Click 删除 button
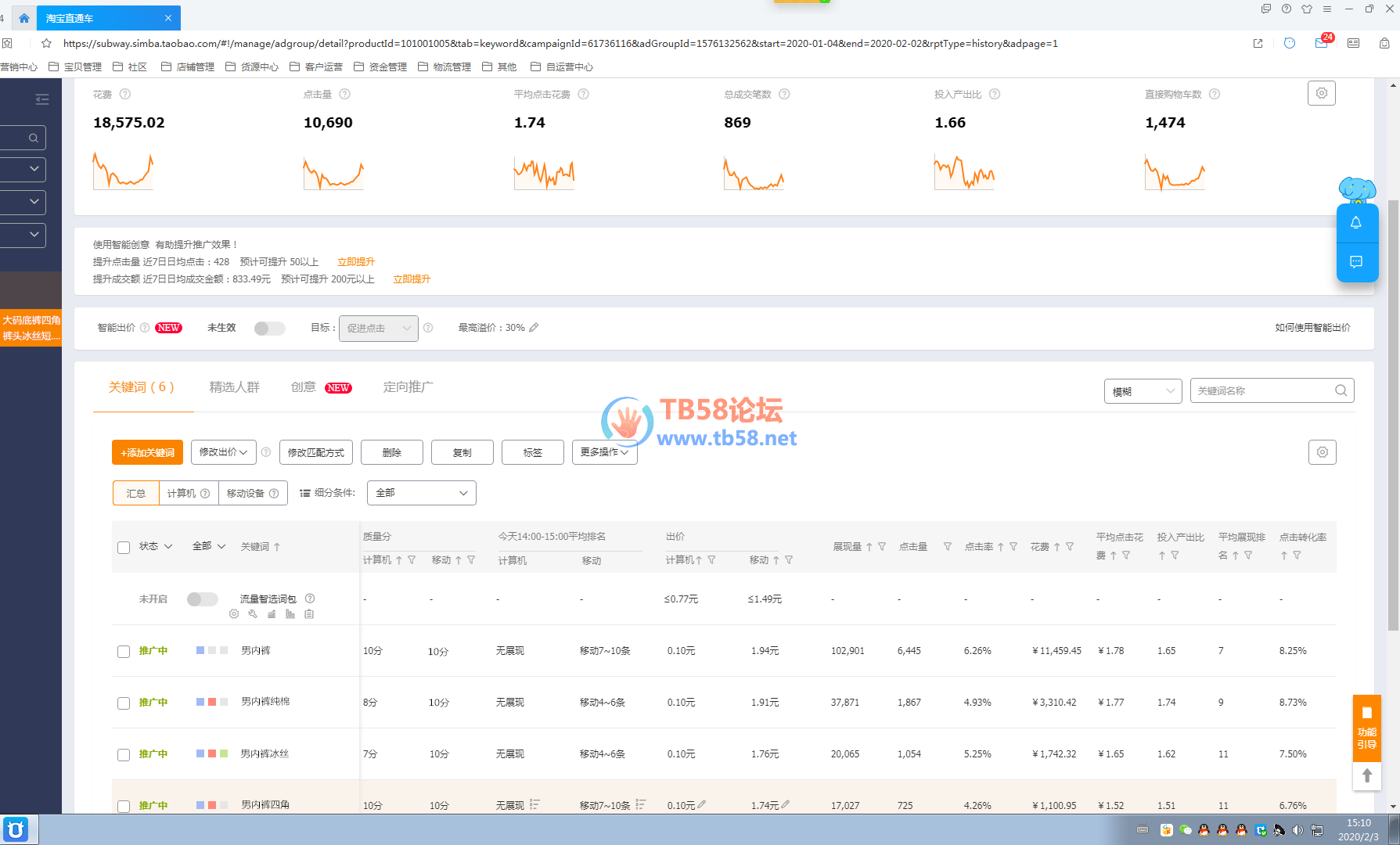Screen dimensions: 1400x845 point(392,452)
